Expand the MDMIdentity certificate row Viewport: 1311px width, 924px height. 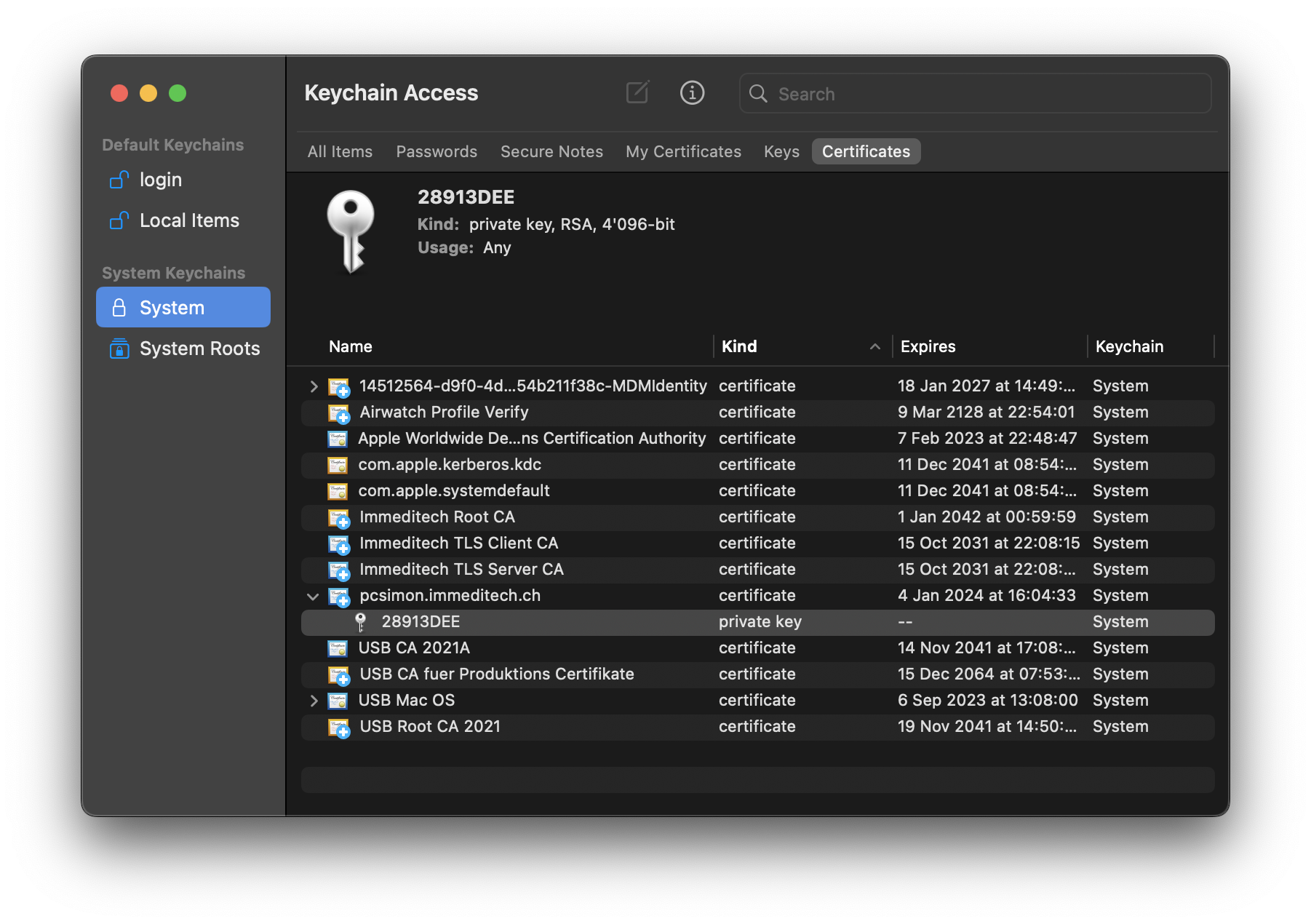pos(314,386)
